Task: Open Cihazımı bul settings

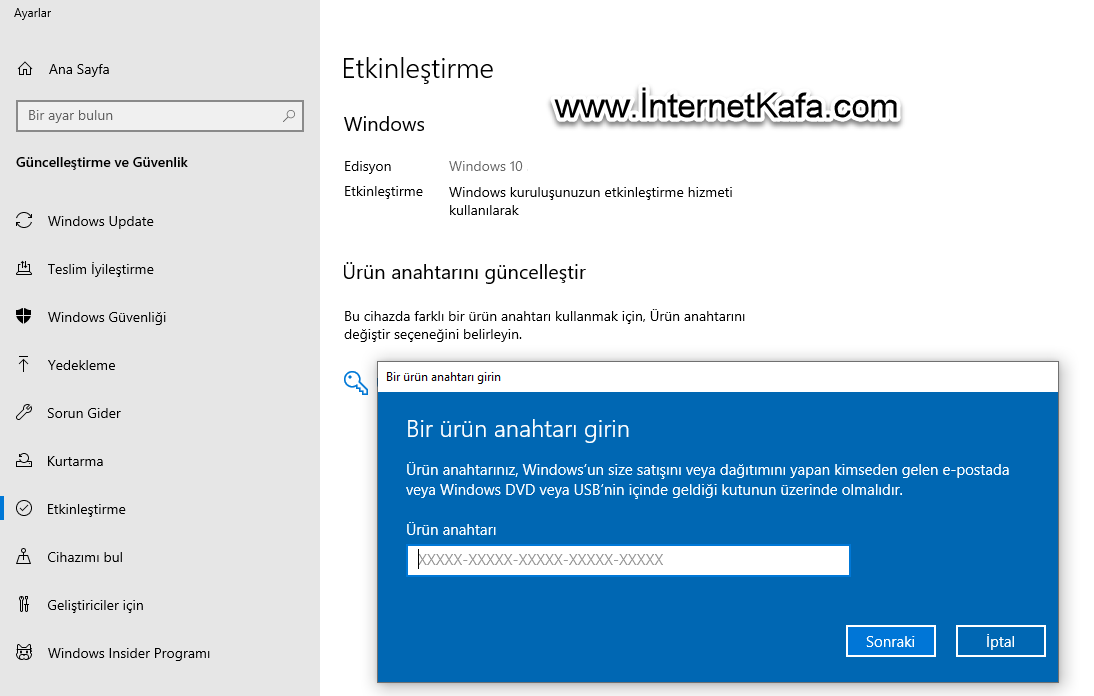Action: pos(84,557)
